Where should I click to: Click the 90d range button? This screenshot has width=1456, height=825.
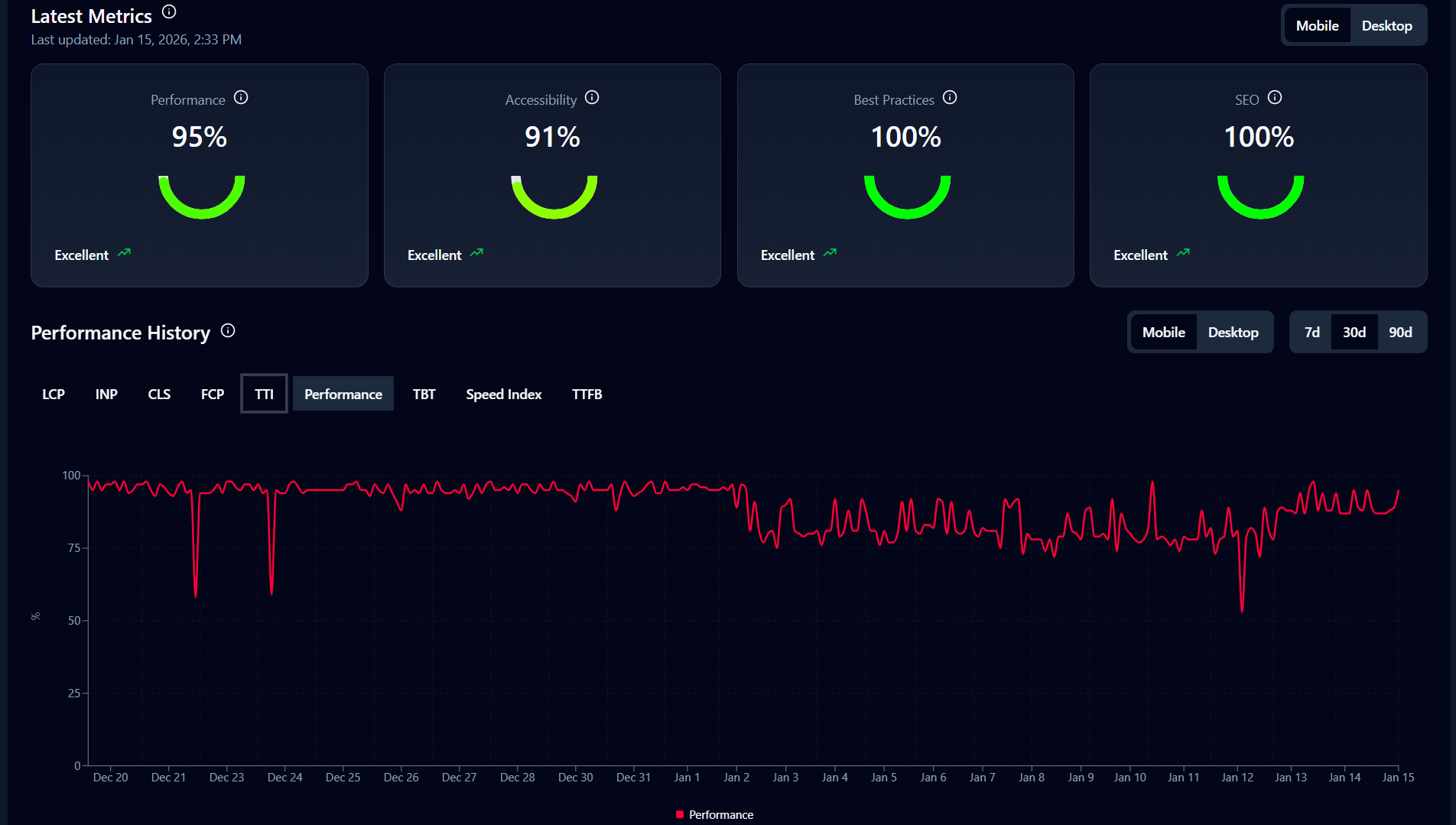coord(1400,332)
